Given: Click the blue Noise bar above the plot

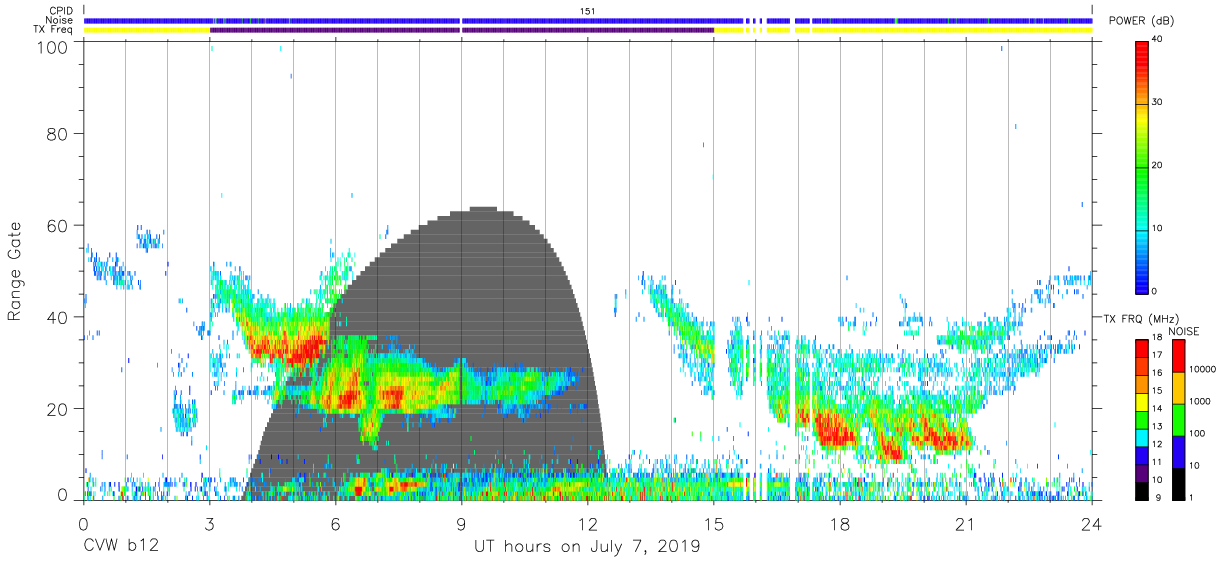Looking at the screenshot, I should [x=588, y=20].
